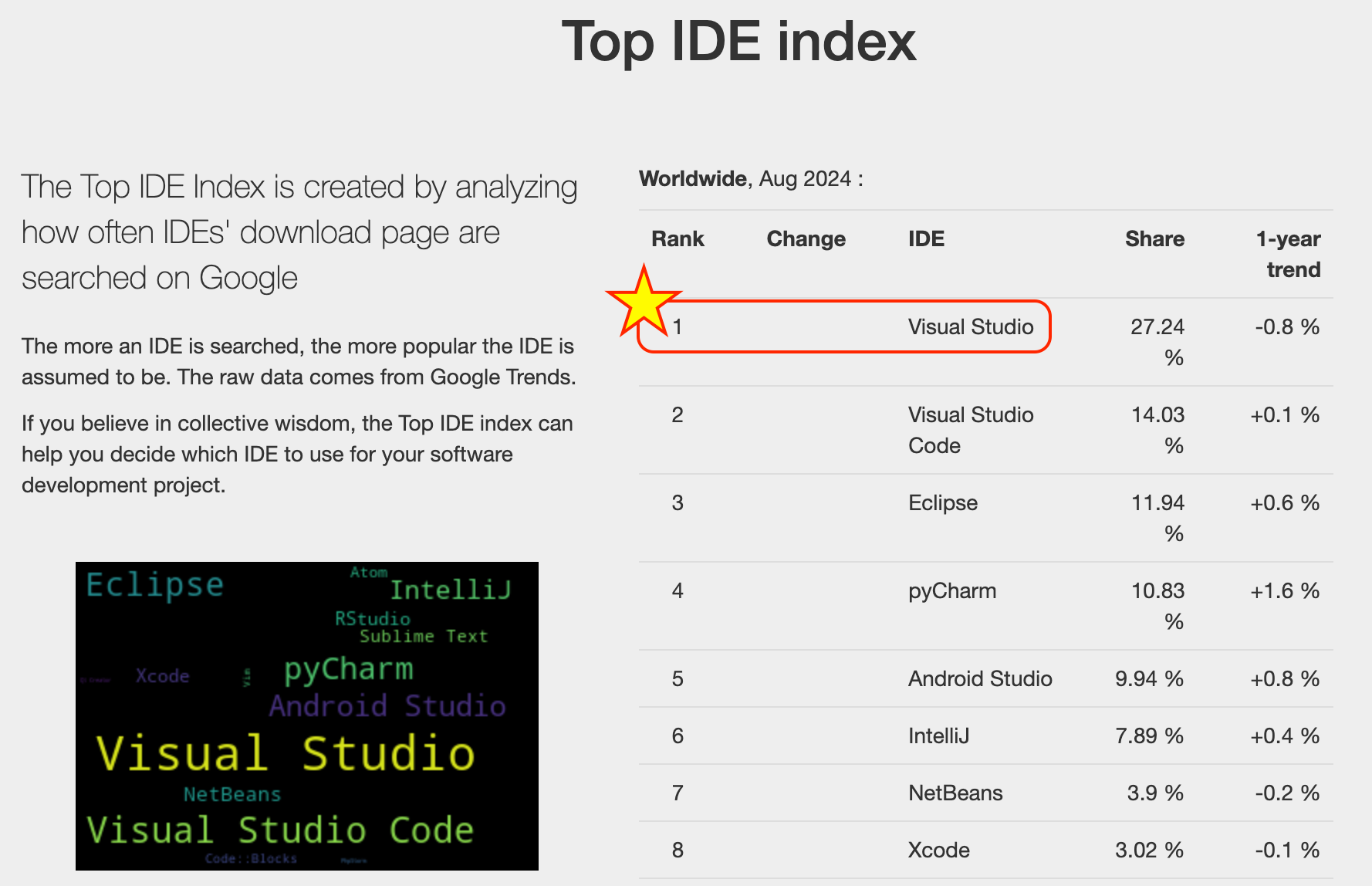Click the '1-year trend' column header
Screen dimensions: 1372x886
tap(1289, 254)
